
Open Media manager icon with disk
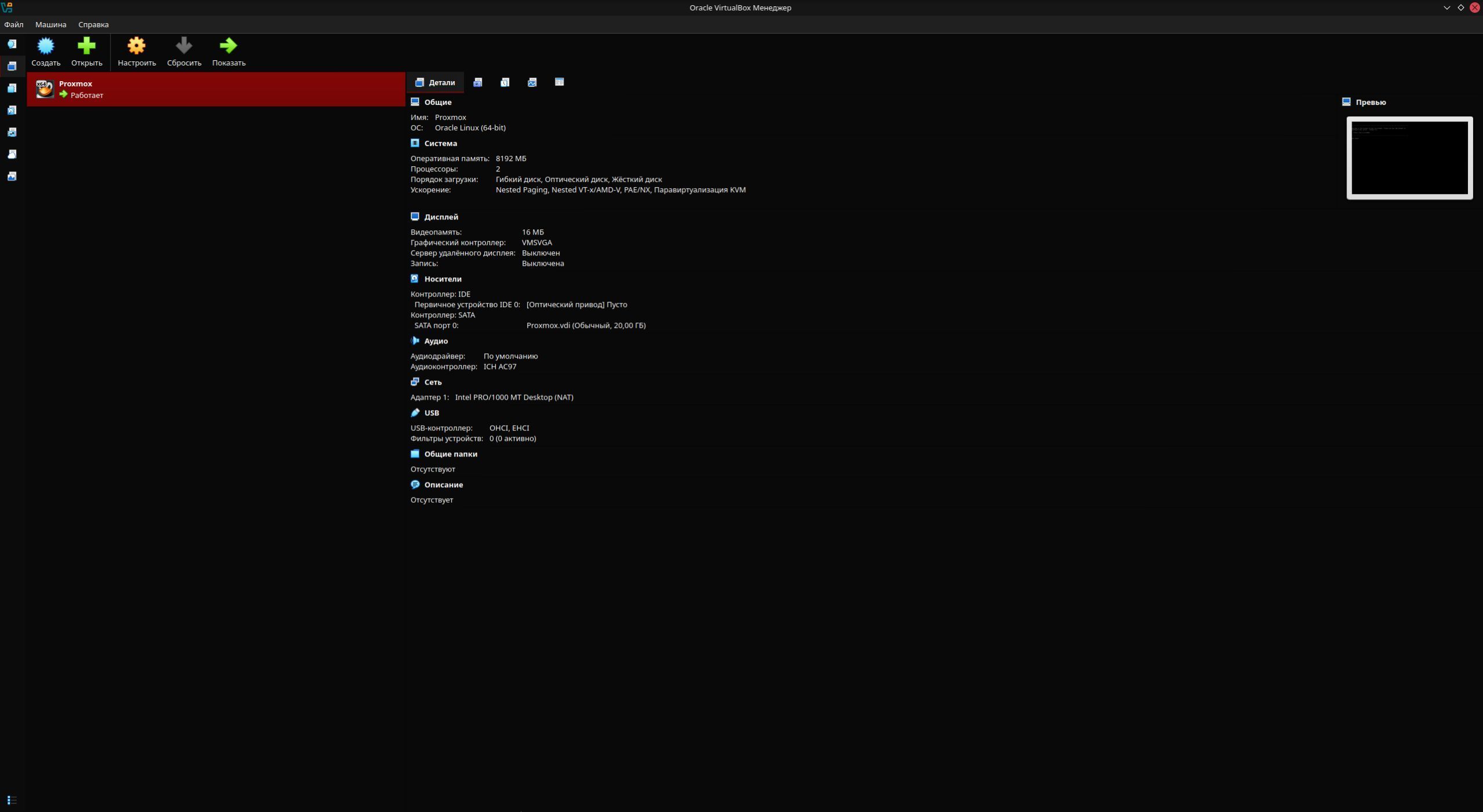click(x=12, y=110)
